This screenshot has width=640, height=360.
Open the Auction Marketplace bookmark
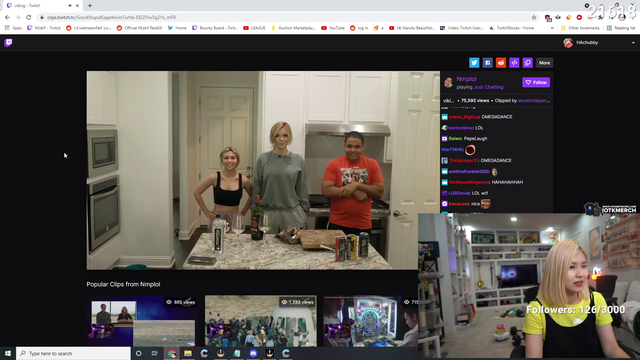click(x=293, y=28)
